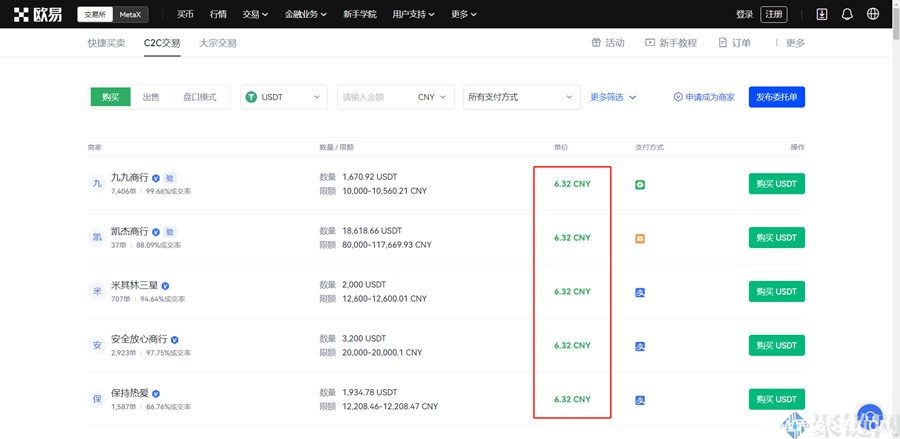Open notifications bell icon

[x=847, y=14]
